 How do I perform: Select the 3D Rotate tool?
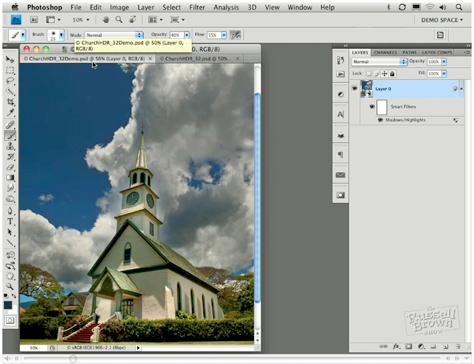10,255
